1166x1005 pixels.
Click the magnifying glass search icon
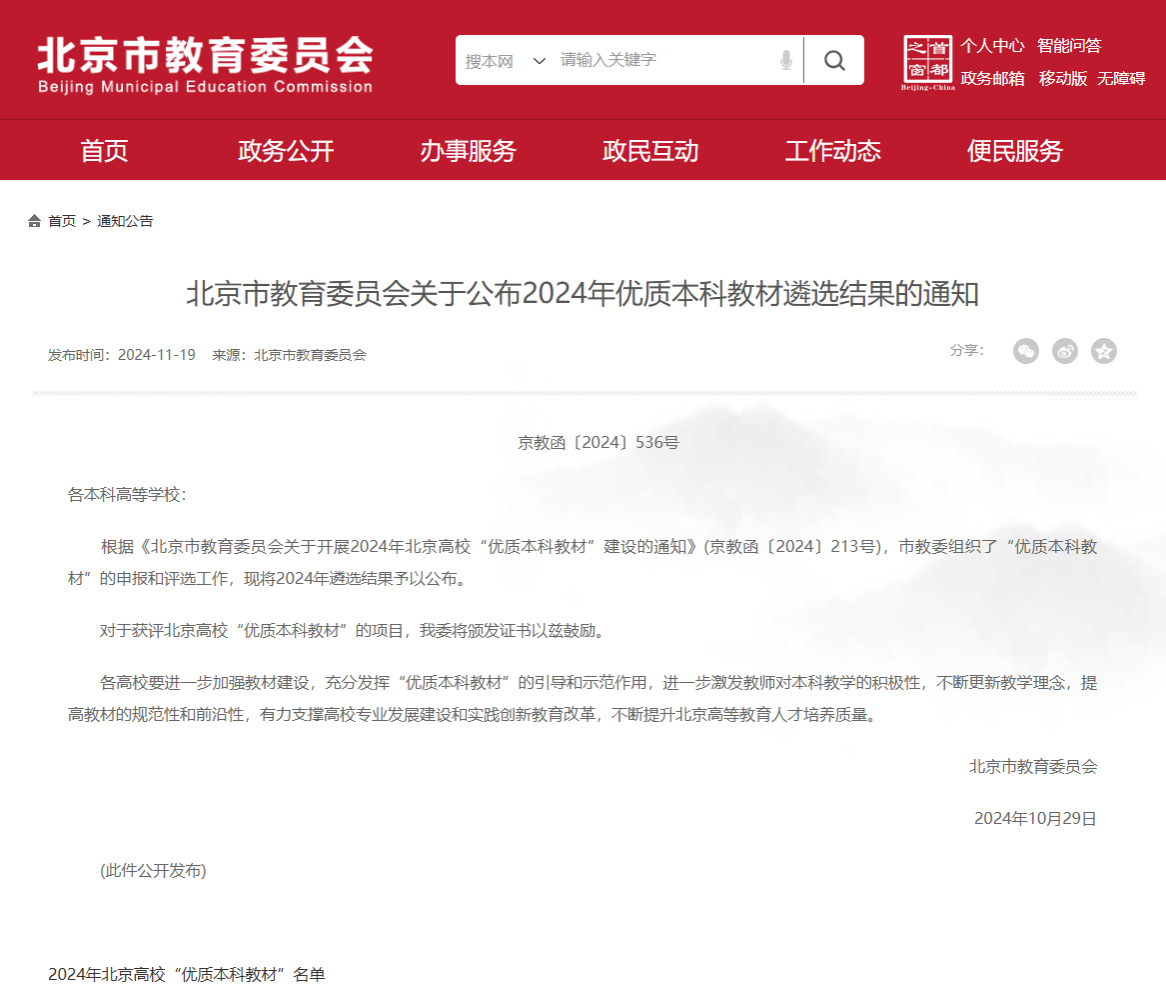[x=834, y=61]
